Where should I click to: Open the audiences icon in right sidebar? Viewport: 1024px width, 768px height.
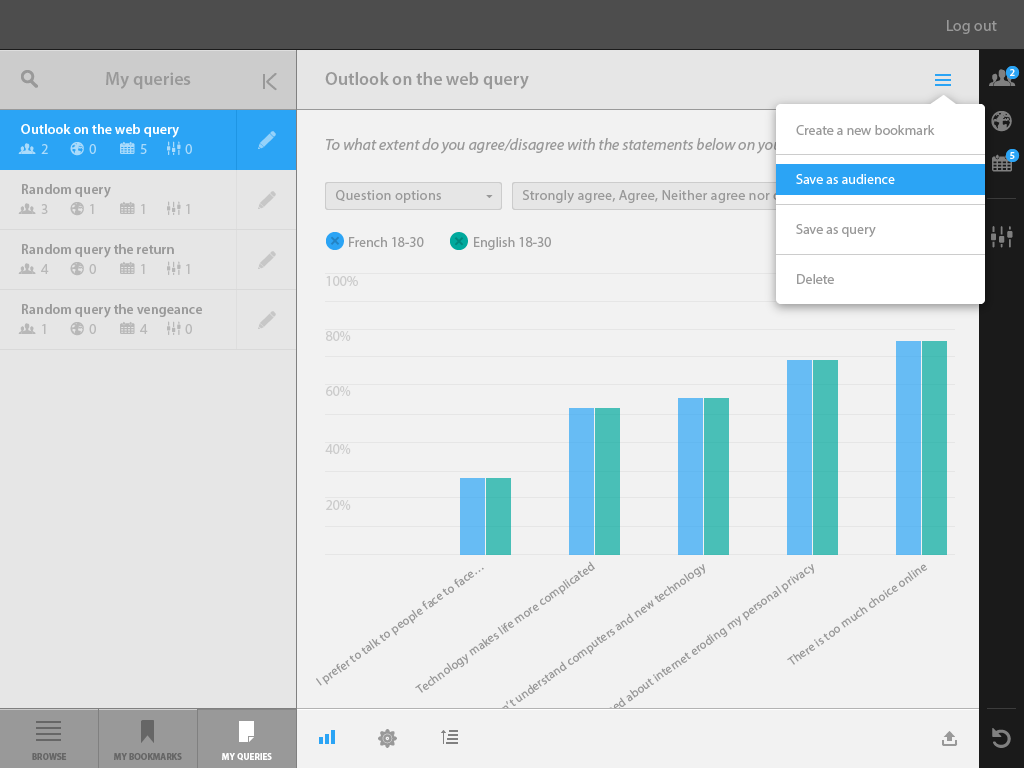coord(1001,78)
